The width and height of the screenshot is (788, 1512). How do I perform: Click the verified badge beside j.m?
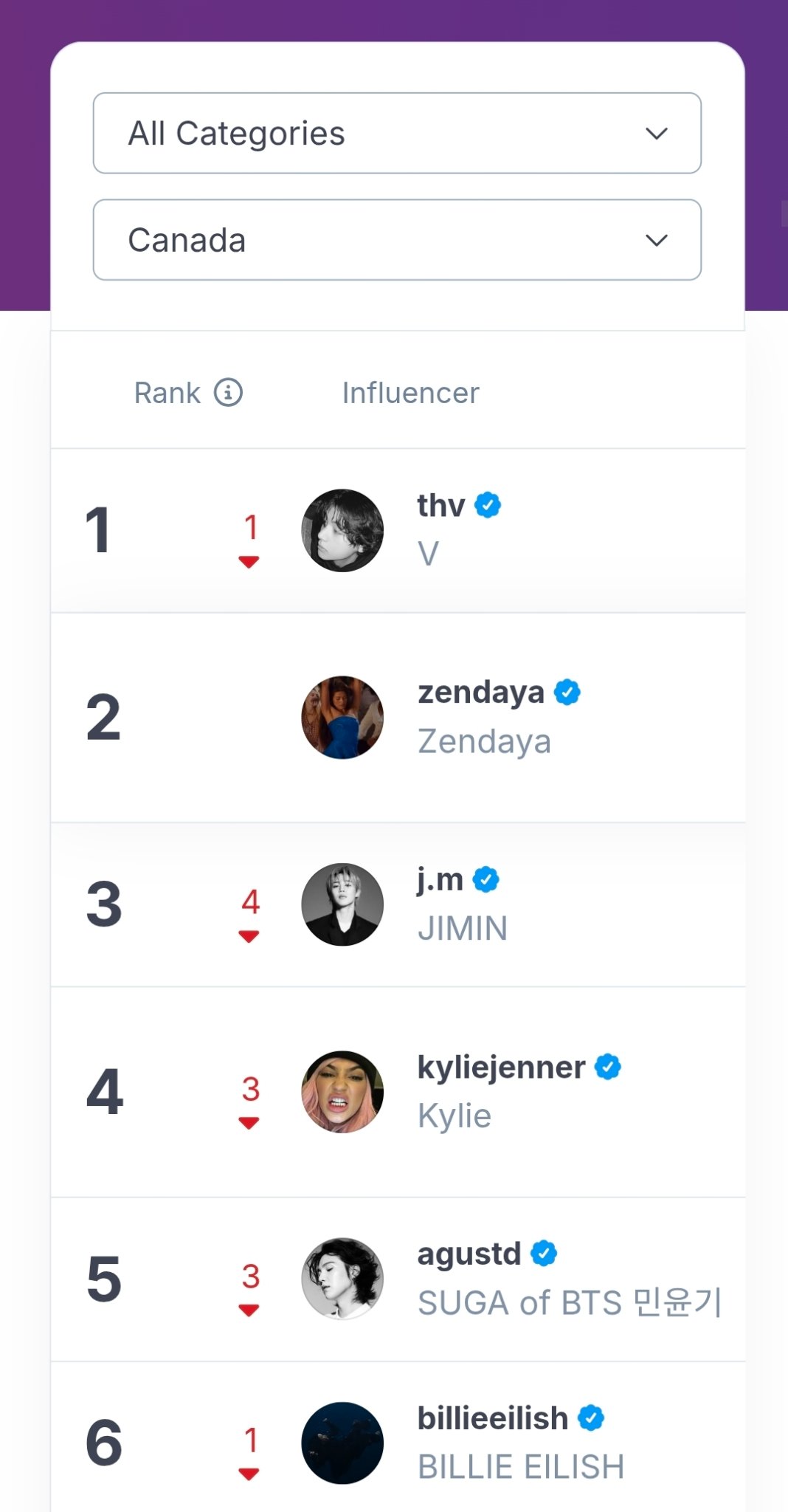(485, 879)
